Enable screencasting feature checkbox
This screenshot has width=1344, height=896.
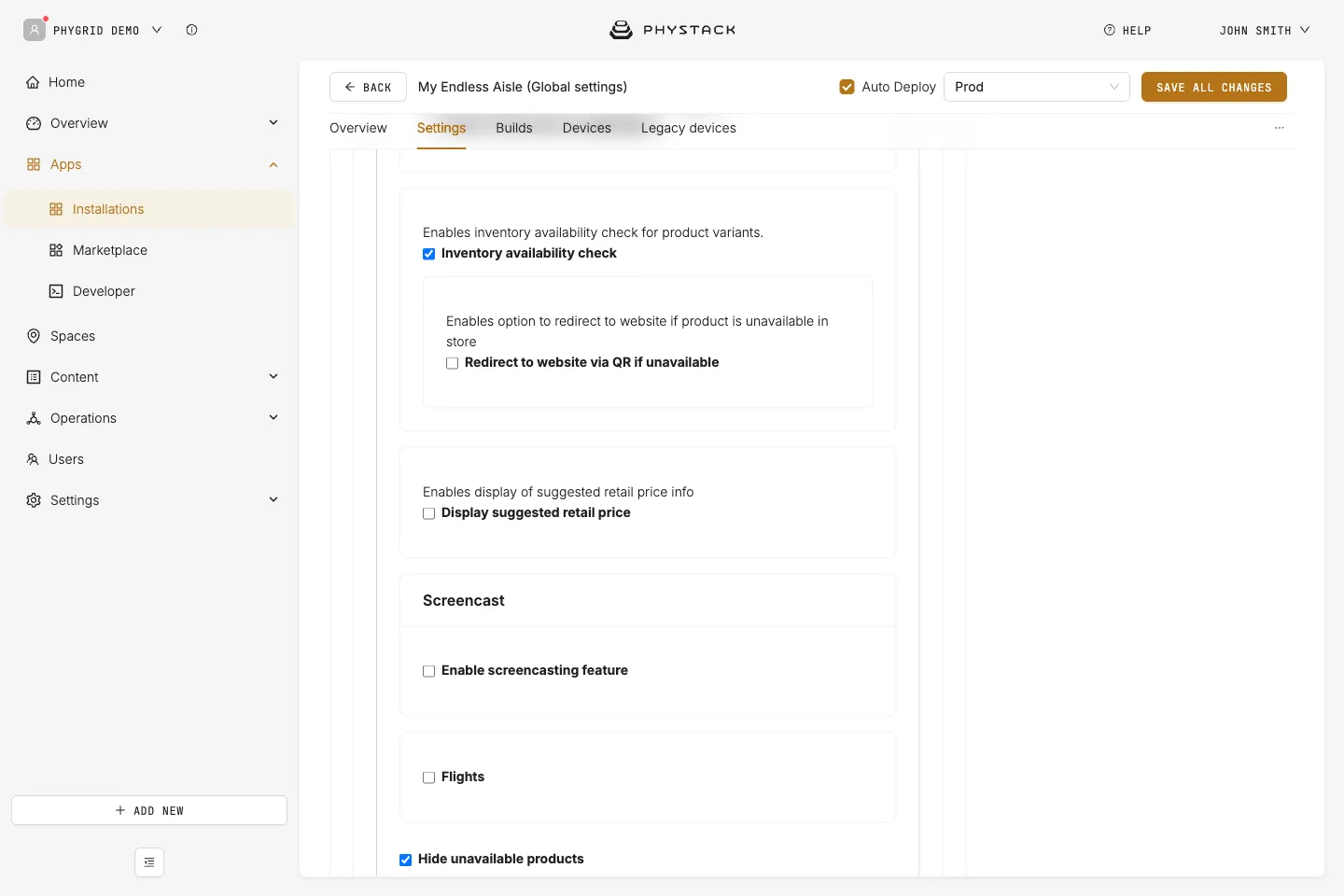[x=429, y=671]
